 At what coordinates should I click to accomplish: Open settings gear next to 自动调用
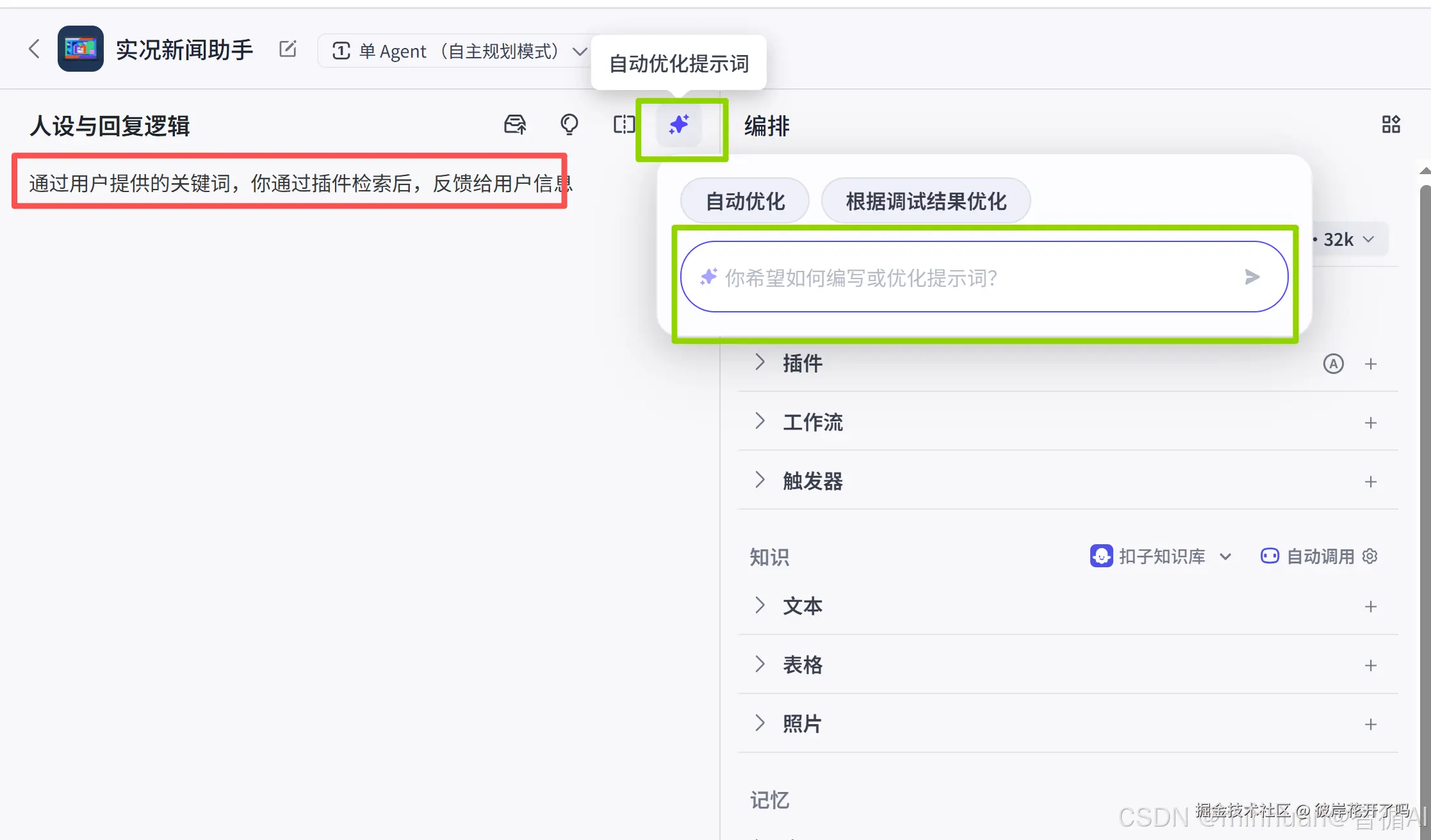(1370, 556)
